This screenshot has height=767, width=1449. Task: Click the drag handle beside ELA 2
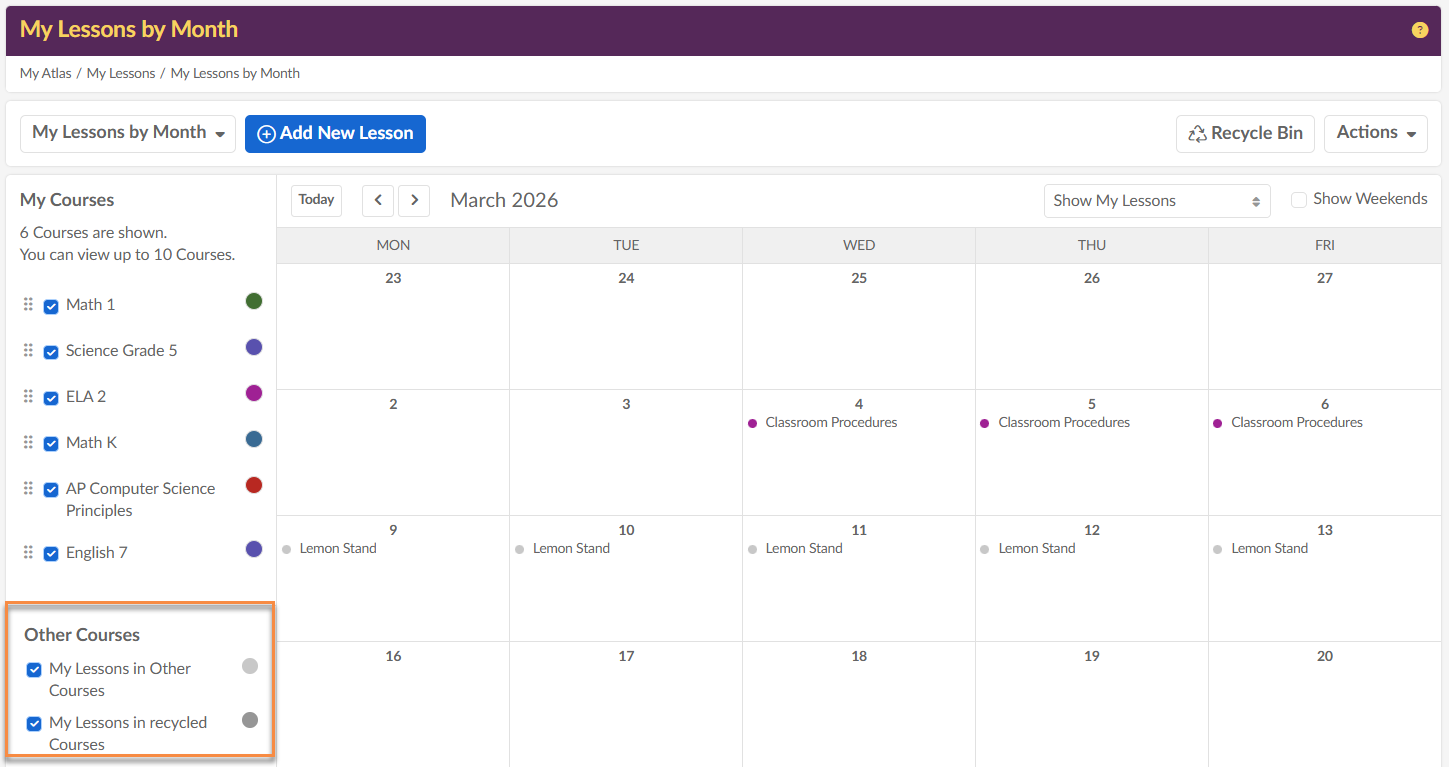[x=28, y=397]
